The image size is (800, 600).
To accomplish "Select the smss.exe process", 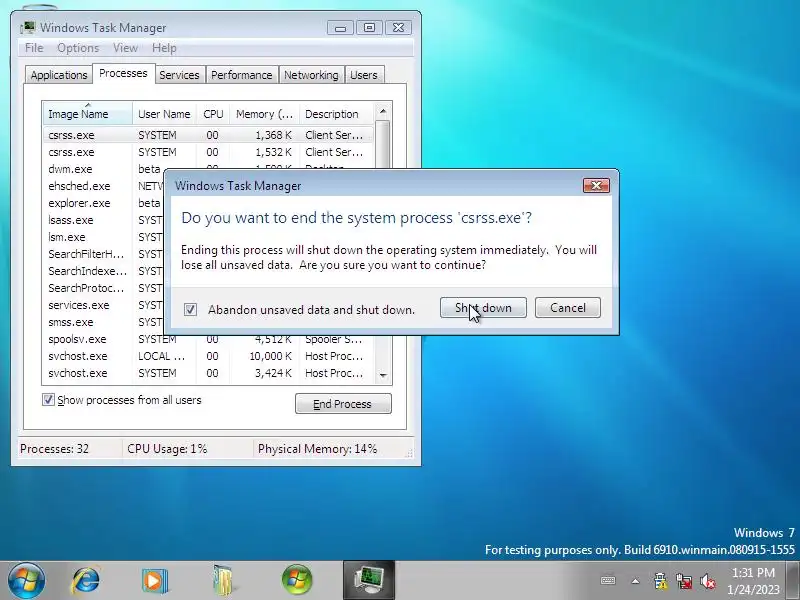I will pyautogui.click(x=104, y=322).
